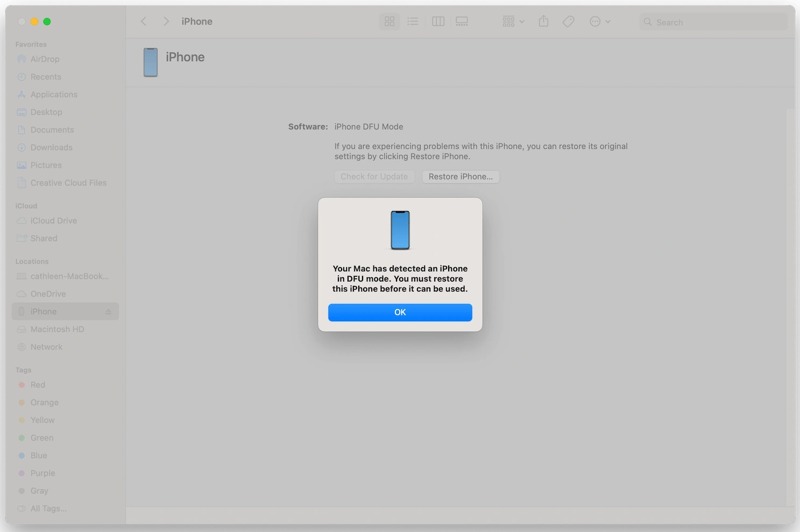Switch to gallery view
This screenshot has height=532, width=800.
click(462, 21)
